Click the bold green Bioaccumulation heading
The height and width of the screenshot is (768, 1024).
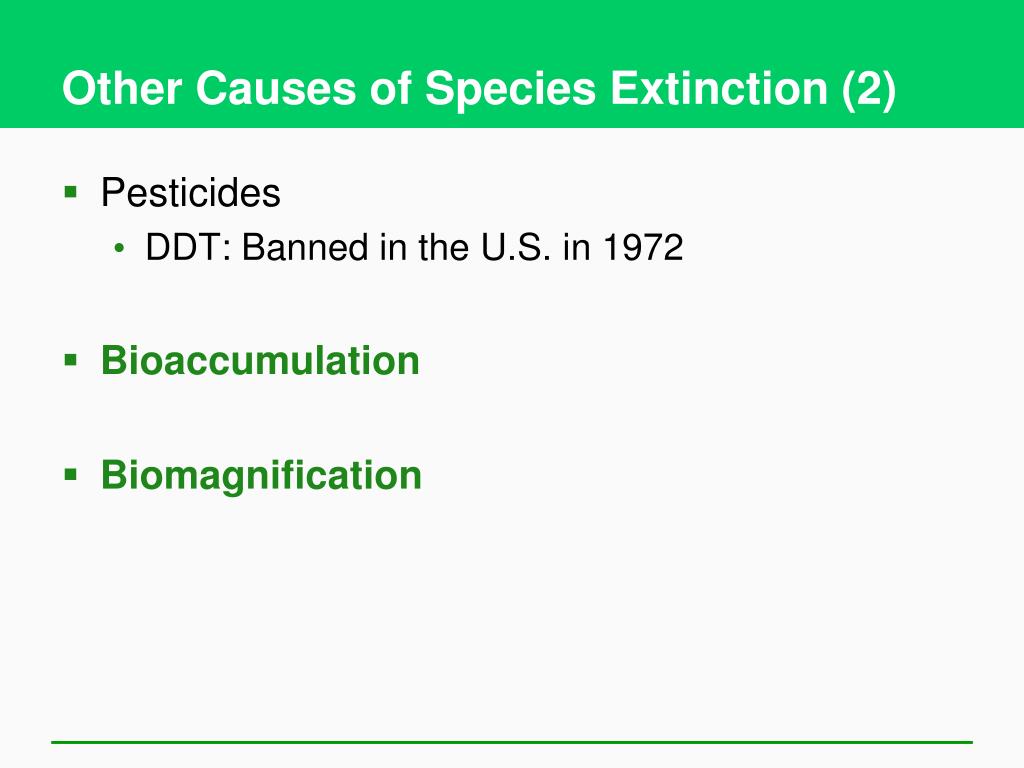[260, 360]
